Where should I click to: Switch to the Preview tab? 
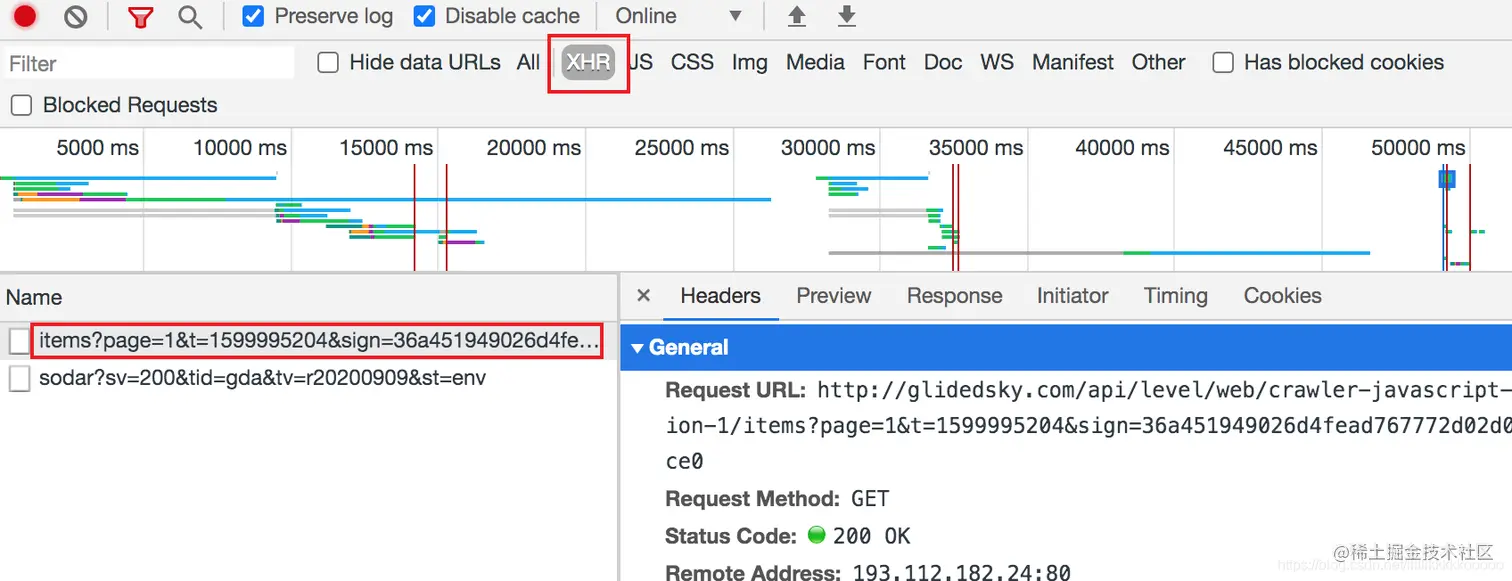click(834, 296)
